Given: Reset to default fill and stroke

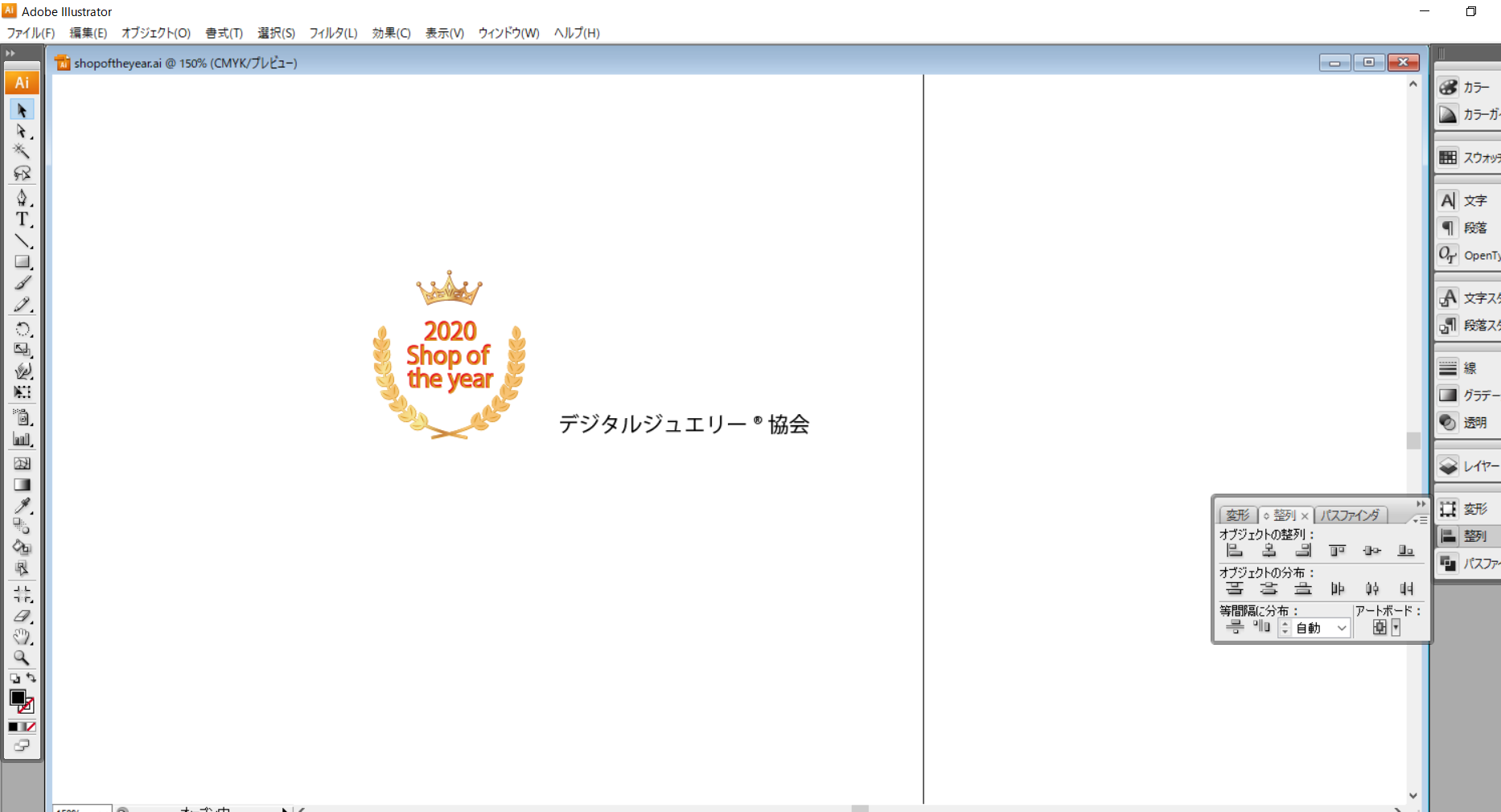Looking at the screenshot, I should click(14, 679).
